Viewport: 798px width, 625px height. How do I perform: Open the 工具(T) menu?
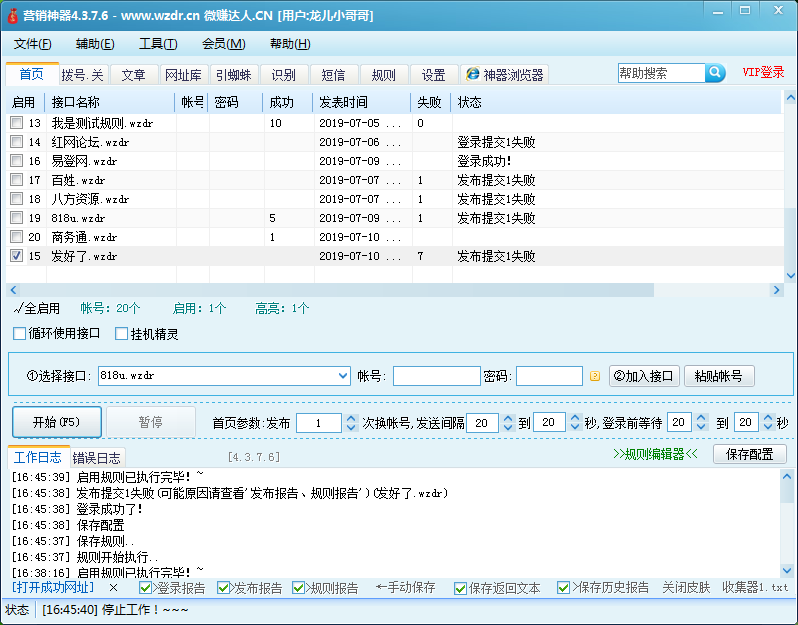[157, 44]
